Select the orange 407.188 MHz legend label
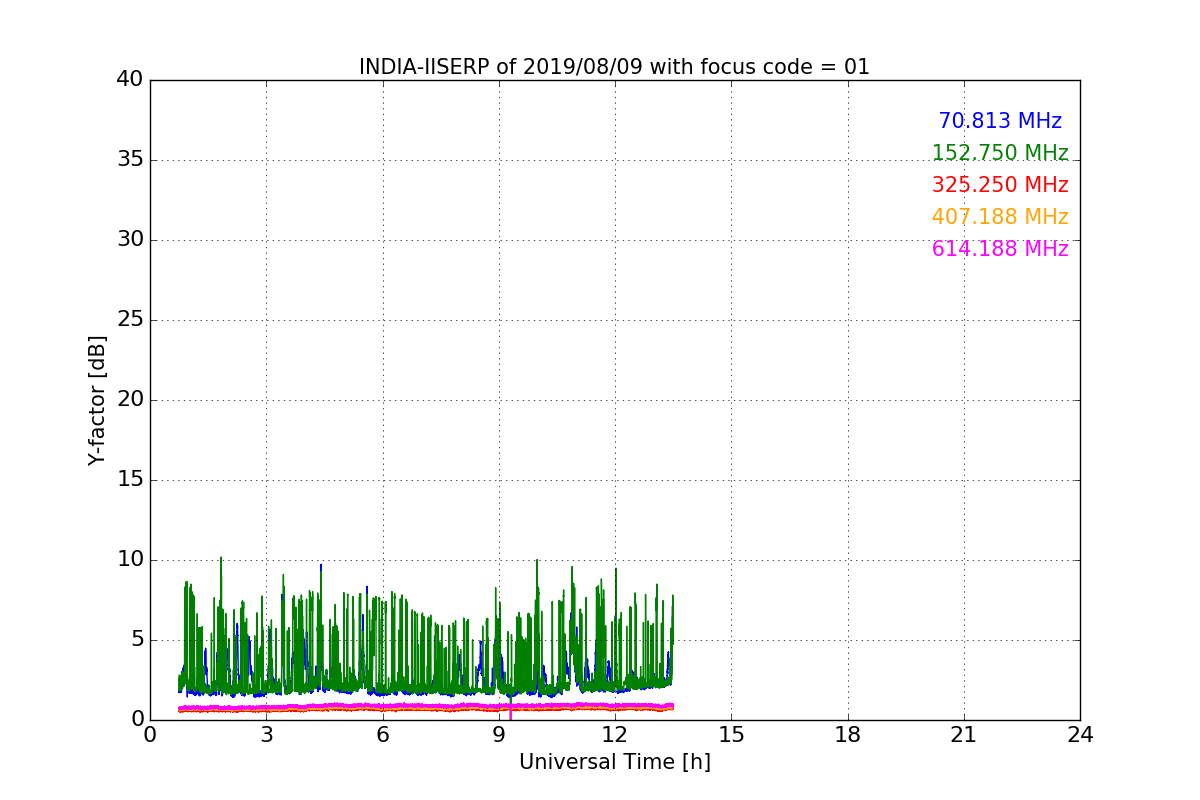Image resolution: width=1200 pixels, height=800 pixels. pos(1000,217)
